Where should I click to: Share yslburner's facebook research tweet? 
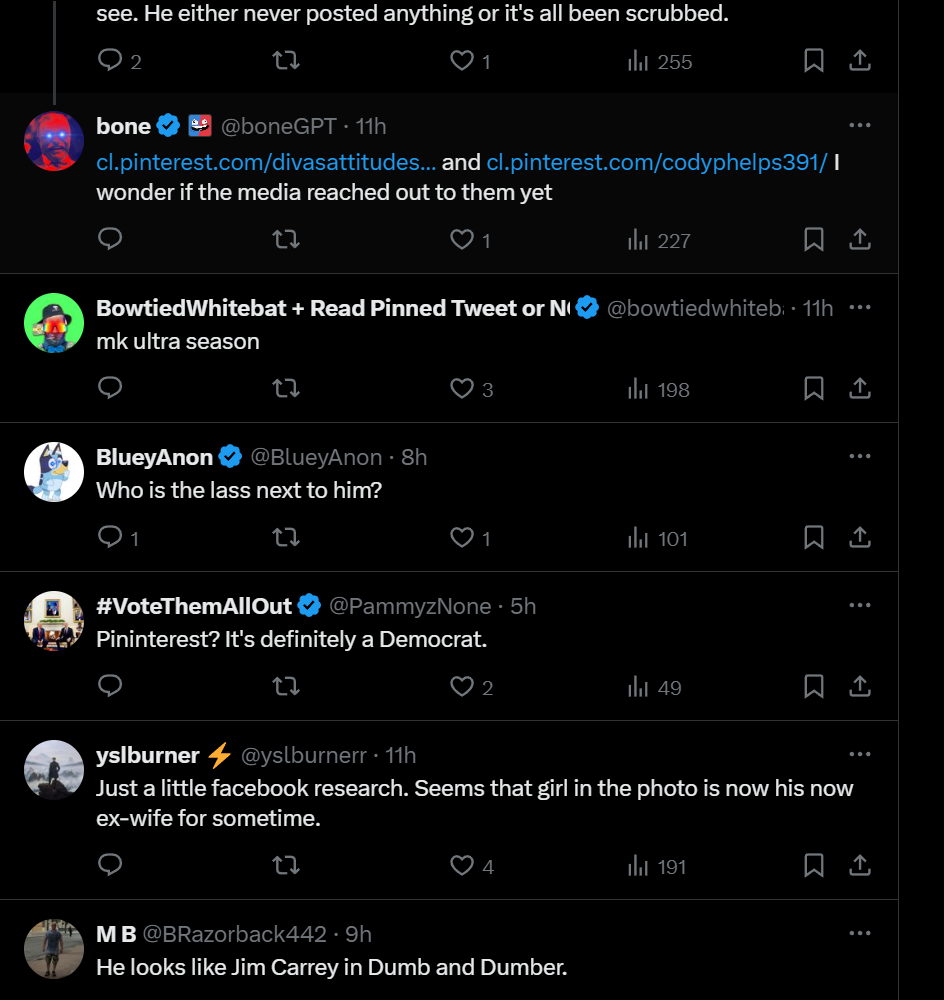coord(860,865)
